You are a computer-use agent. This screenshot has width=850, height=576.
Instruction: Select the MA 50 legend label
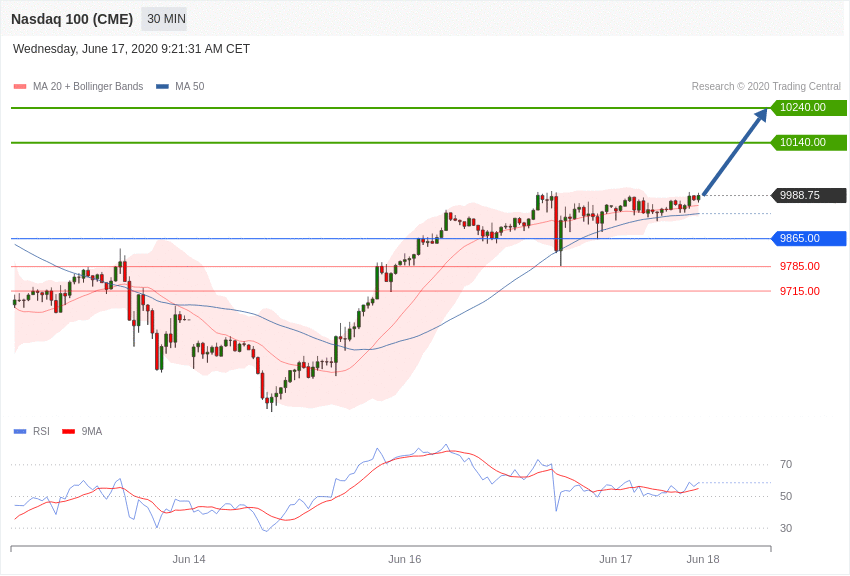coord(190,87)
